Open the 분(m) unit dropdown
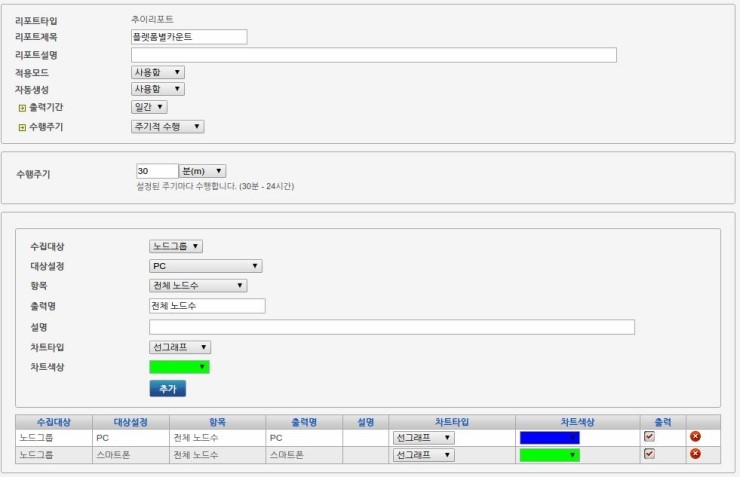The image size is (740, 477). coord(203,172)
